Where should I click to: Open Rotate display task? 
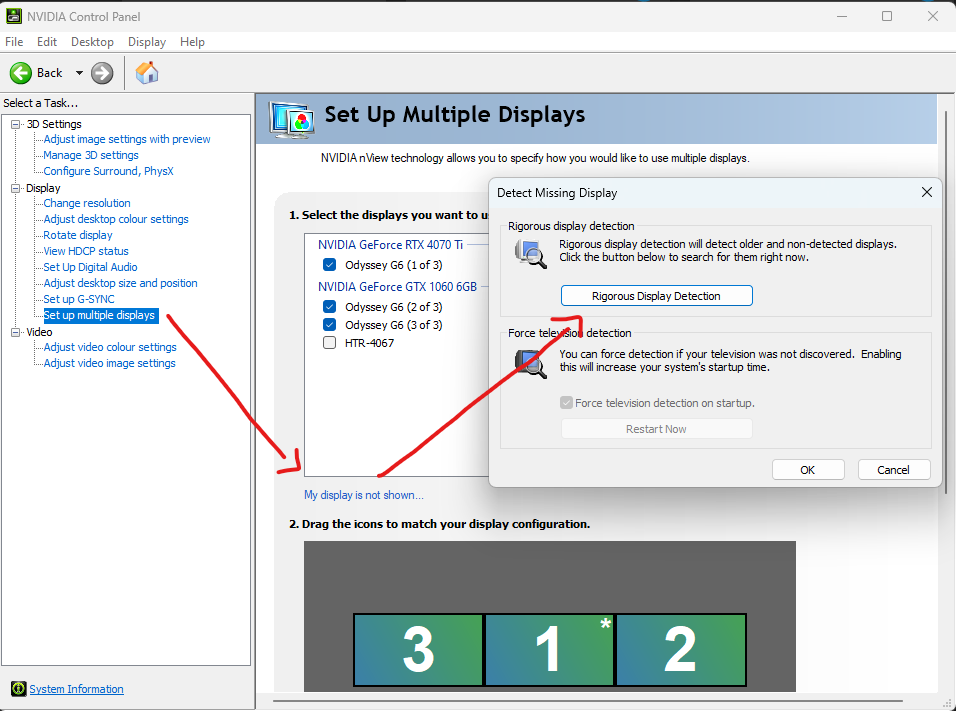pyautogui.click(x=78, y=235)
